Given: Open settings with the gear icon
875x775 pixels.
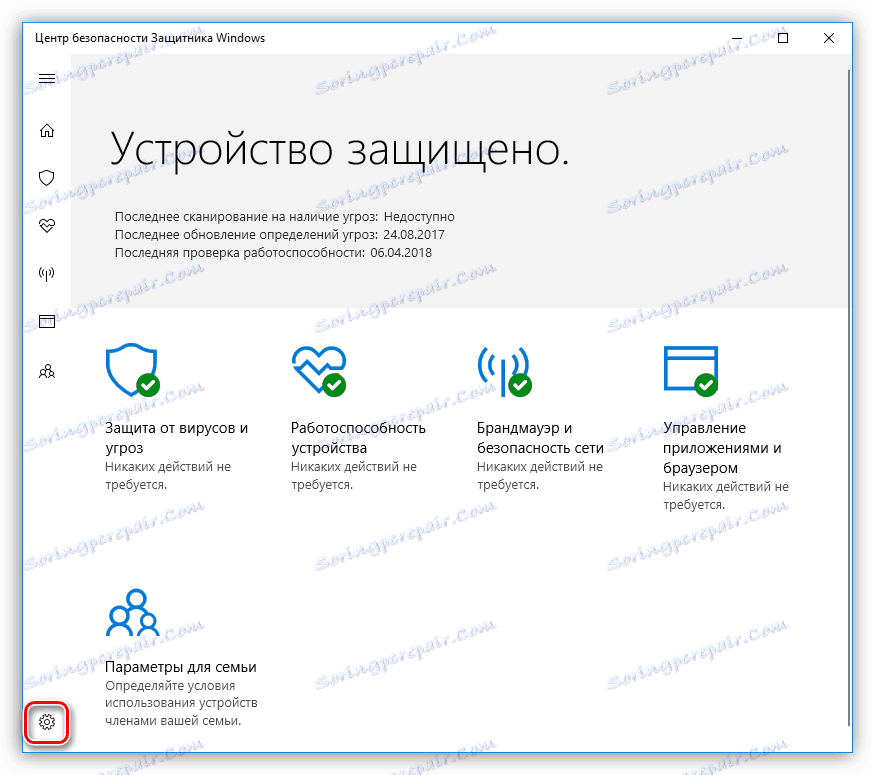Looking at the screenshot, I should [46, 722].
